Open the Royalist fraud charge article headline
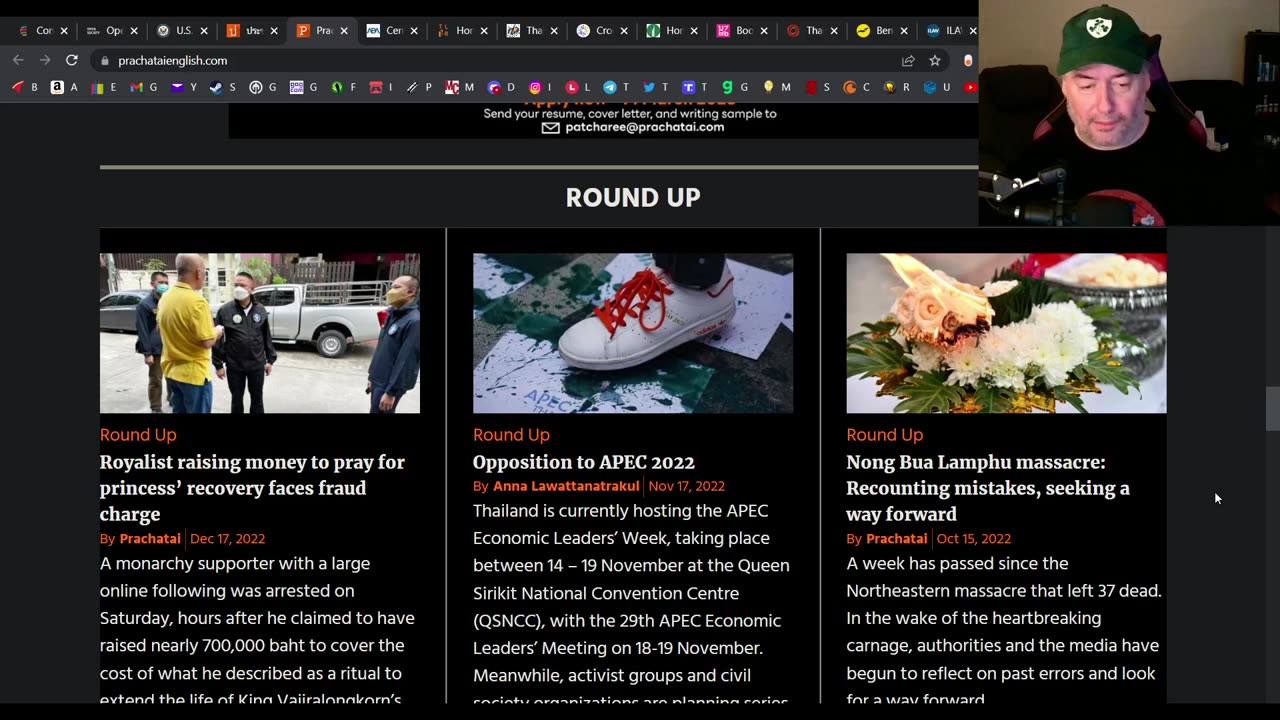This screenshot has width=1280, height=720. [x=252, y=488]
